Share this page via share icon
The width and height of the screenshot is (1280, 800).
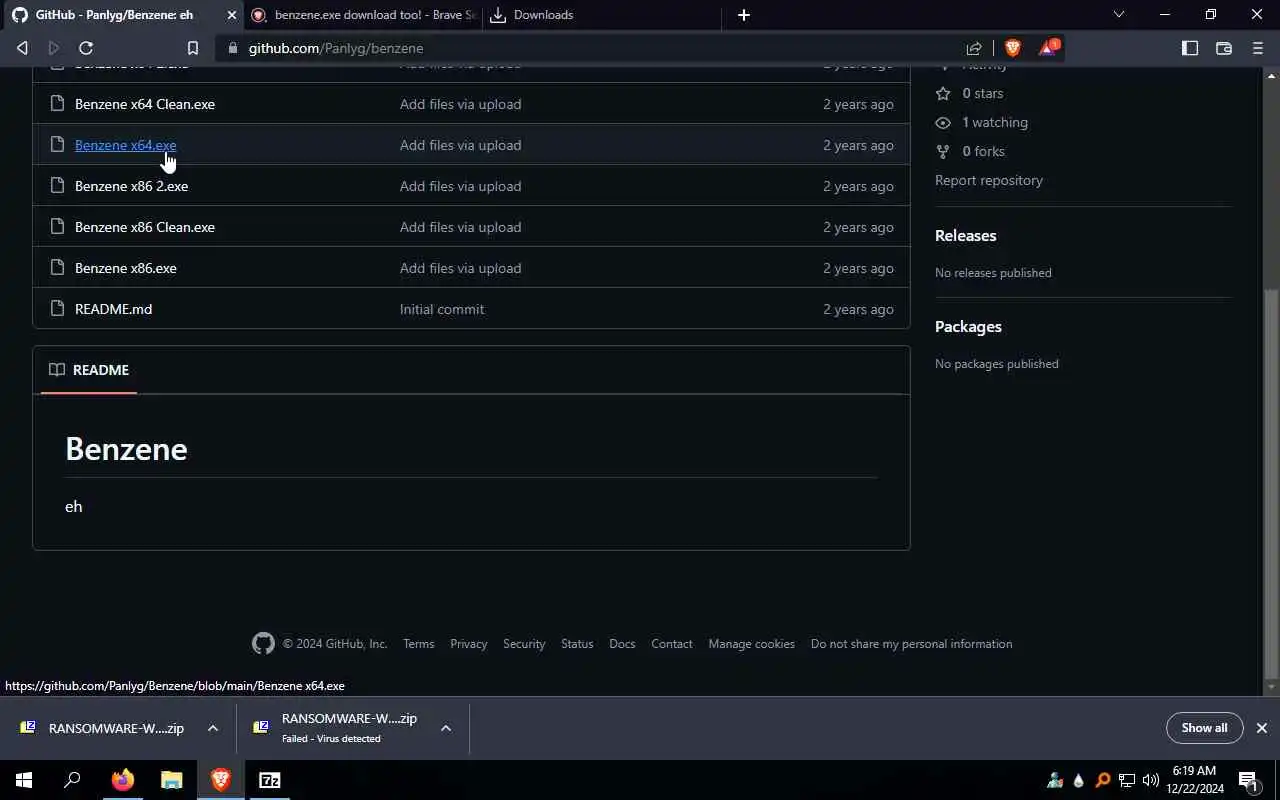(x=974, y=48)
